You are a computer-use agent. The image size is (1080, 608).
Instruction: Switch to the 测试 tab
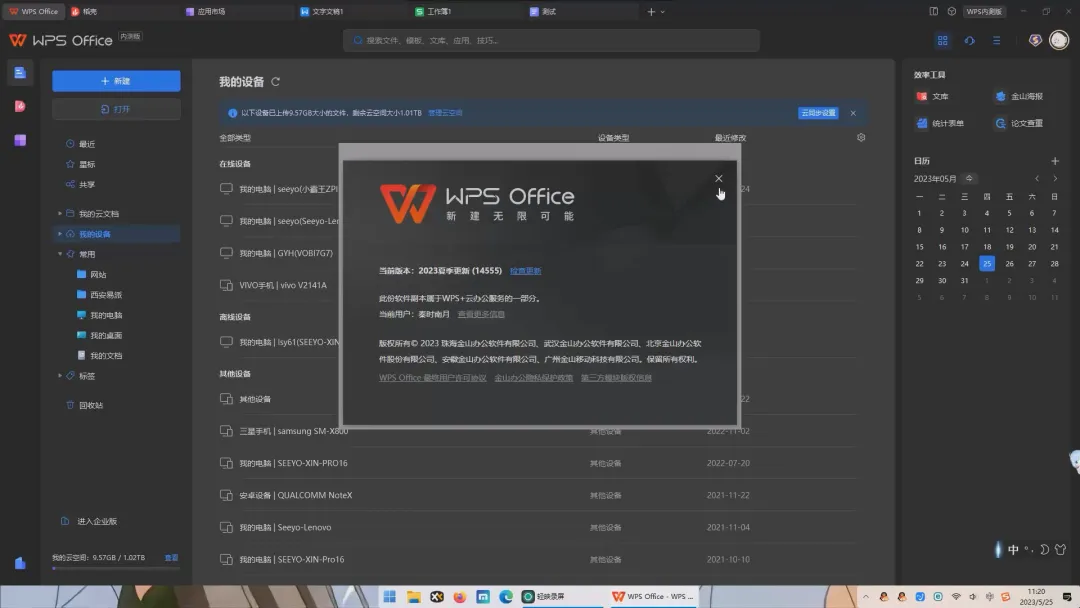point(580,11)
